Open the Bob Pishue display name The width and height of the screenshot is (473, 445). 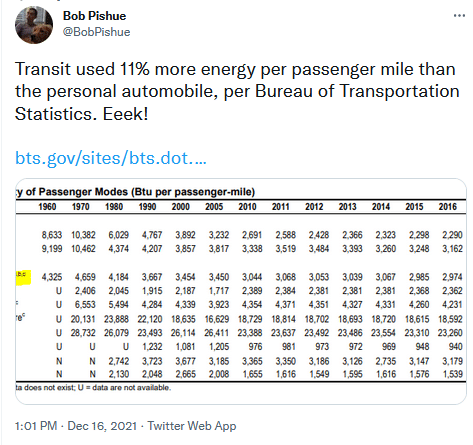pyautogui.click(x=94, y=16)
